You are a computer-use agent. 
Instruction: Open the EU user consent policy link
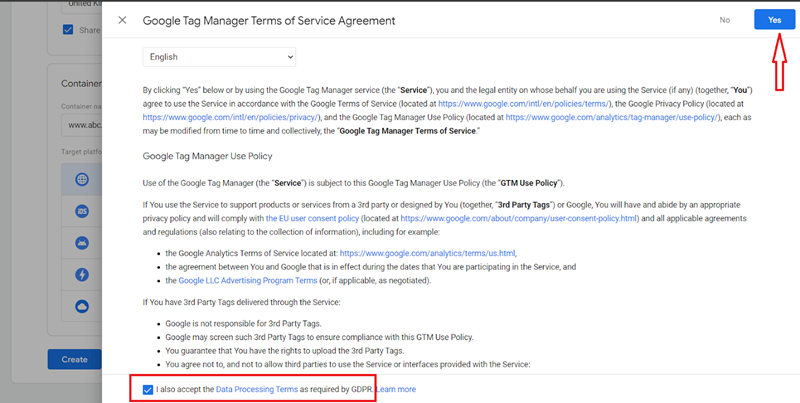coord(313,218)
